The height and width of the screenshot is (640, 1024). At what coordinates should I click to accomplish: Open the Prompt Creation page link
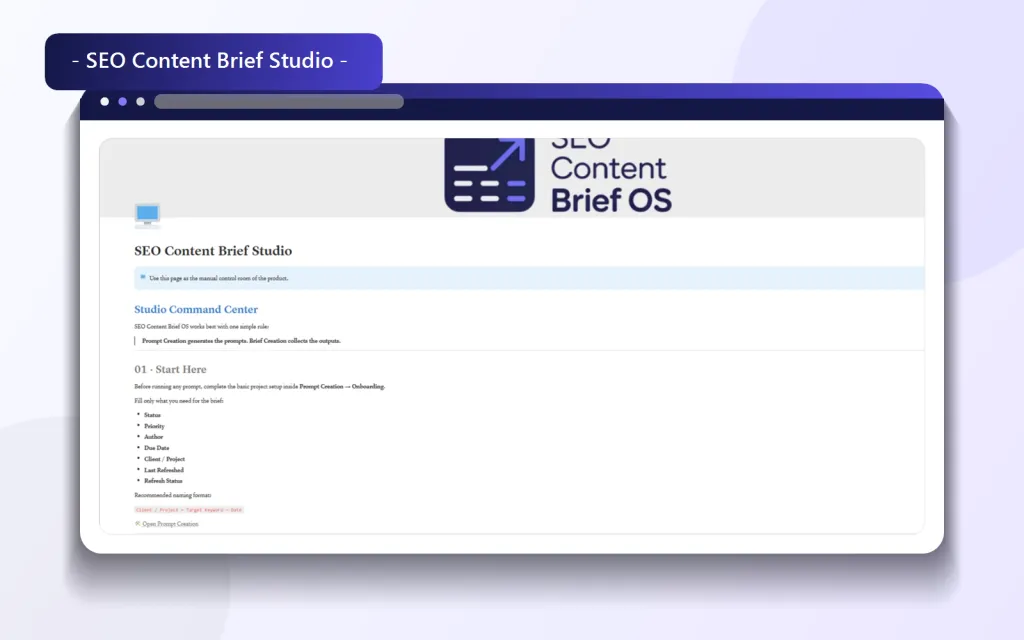(x=170, y=524)
